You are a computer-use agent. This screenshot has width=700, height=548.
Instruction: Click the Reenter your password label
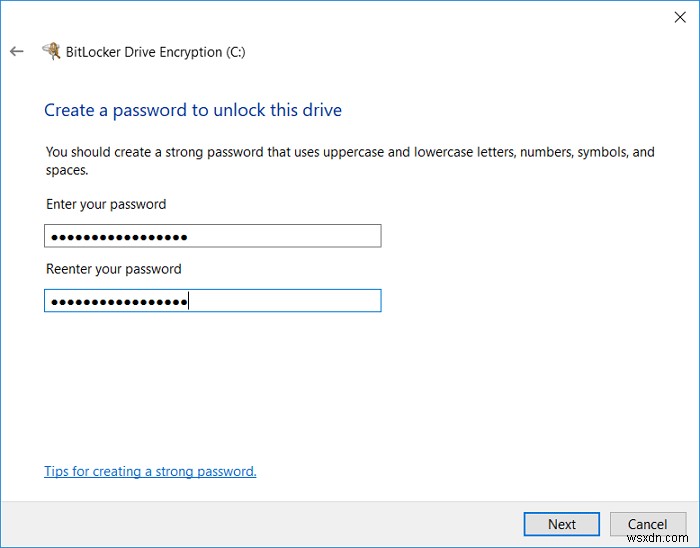[114, 269]
